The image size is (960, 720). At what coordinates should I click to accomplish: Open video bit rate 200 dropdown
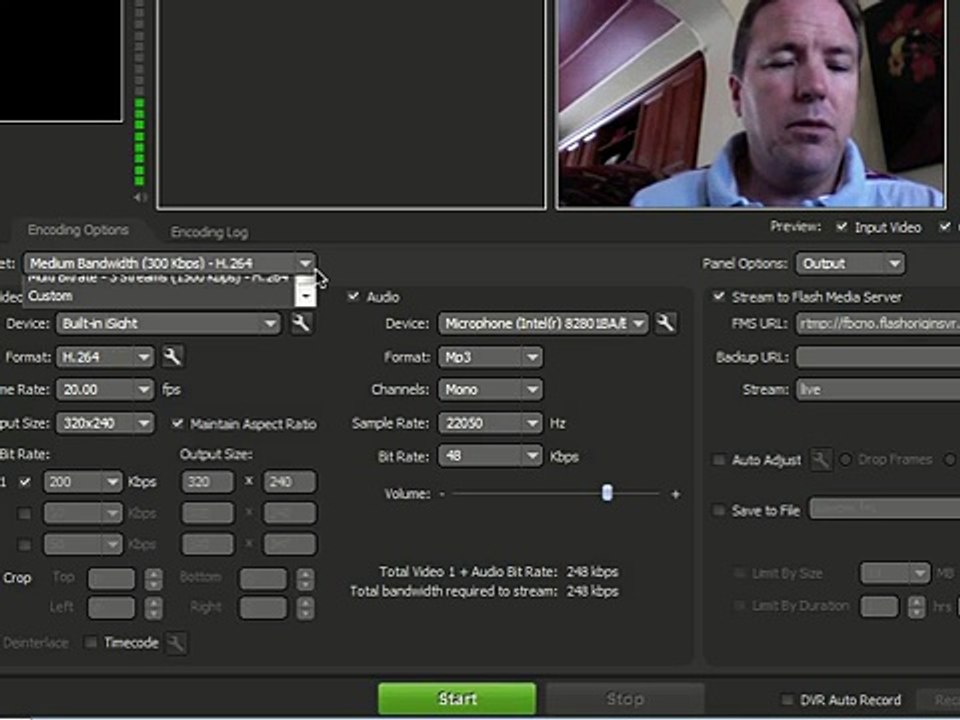[x=83, y=482]
